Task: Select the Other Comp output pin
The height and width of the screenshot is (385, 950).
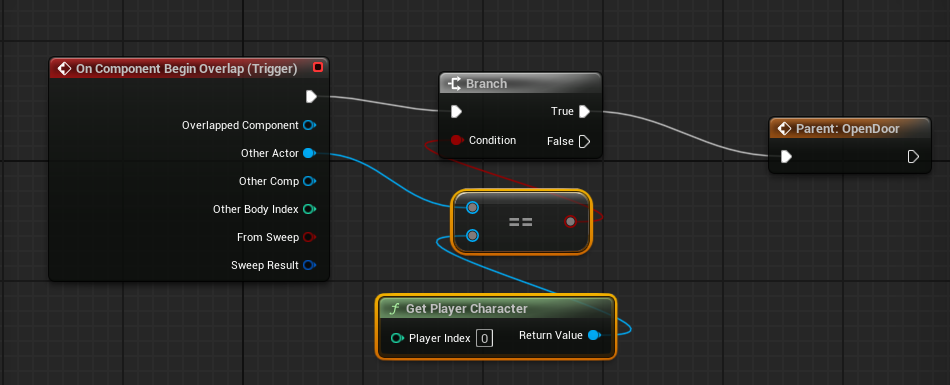Action: 309,181
